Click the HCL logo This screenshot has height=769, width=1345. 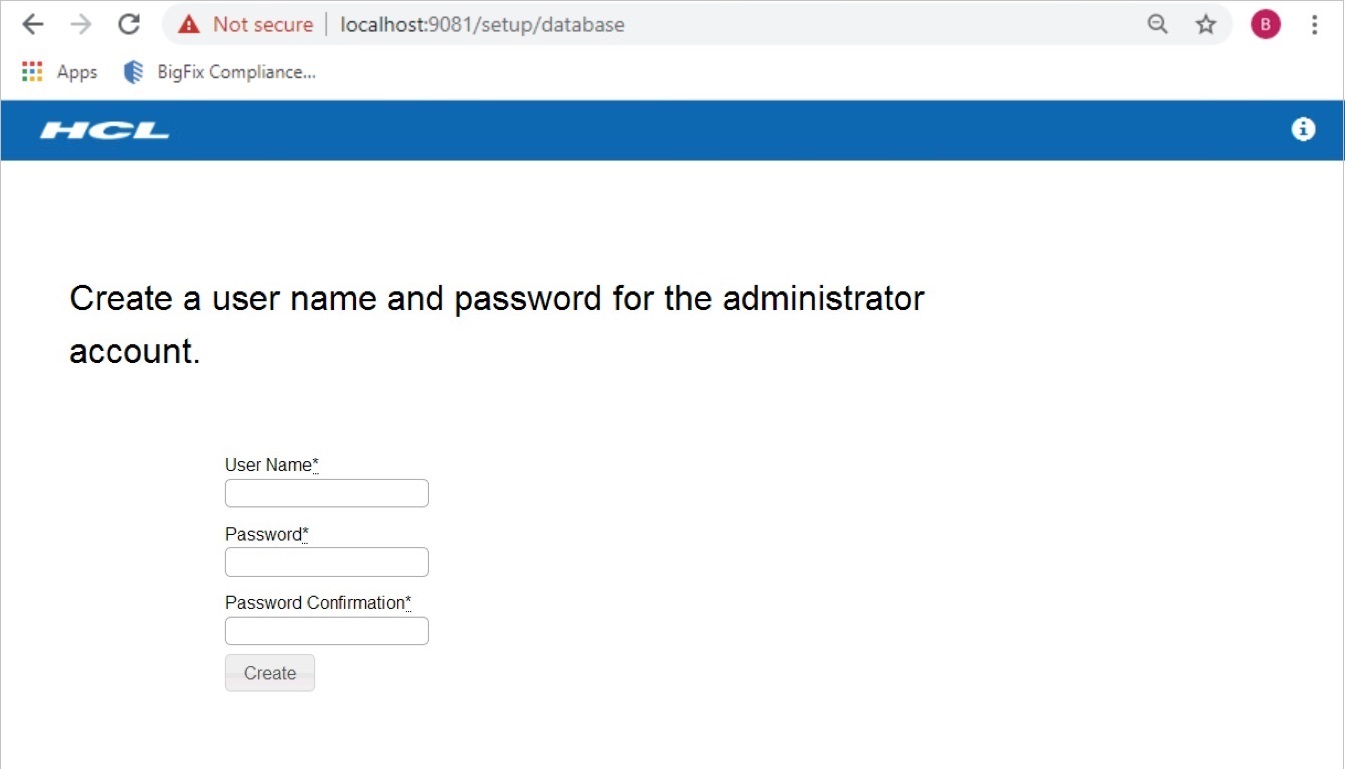[104, 131]
